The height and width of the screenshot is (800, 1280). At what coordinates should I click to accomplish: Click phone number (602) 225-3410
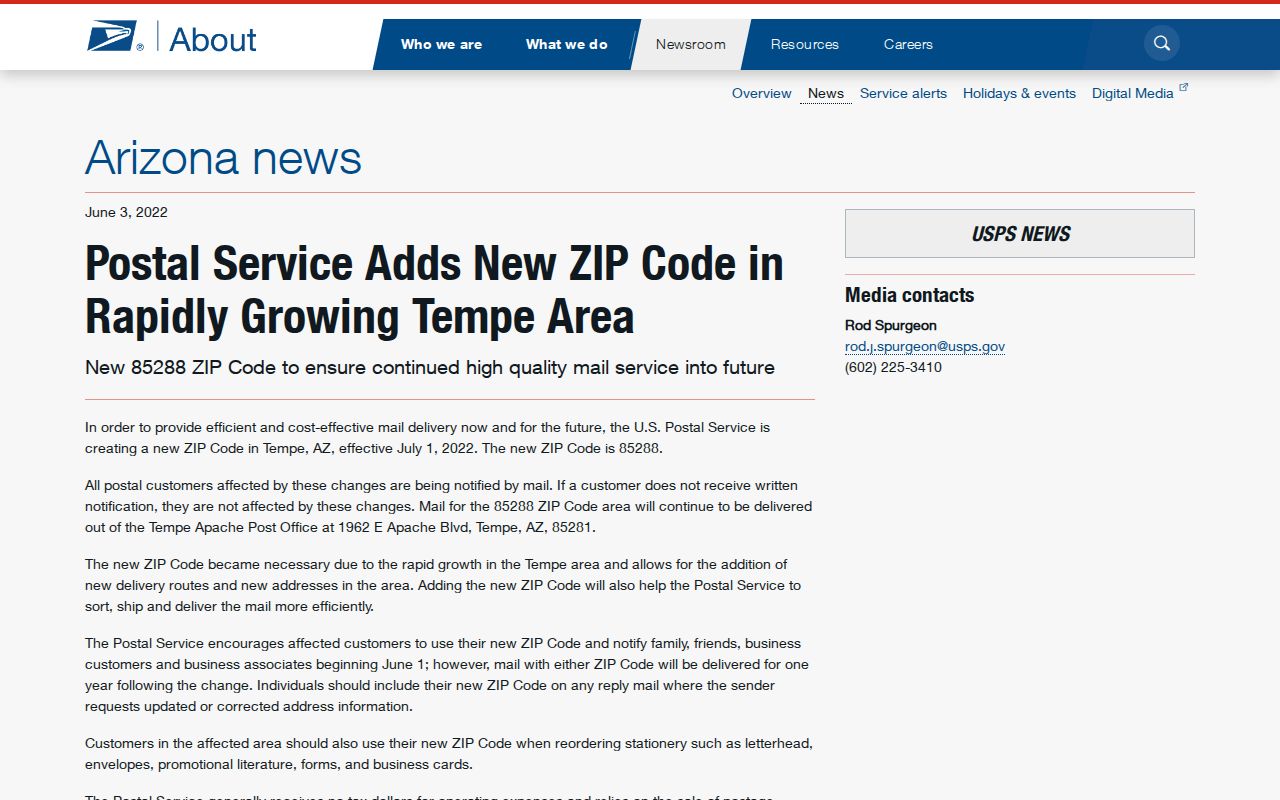coord(893,367)
